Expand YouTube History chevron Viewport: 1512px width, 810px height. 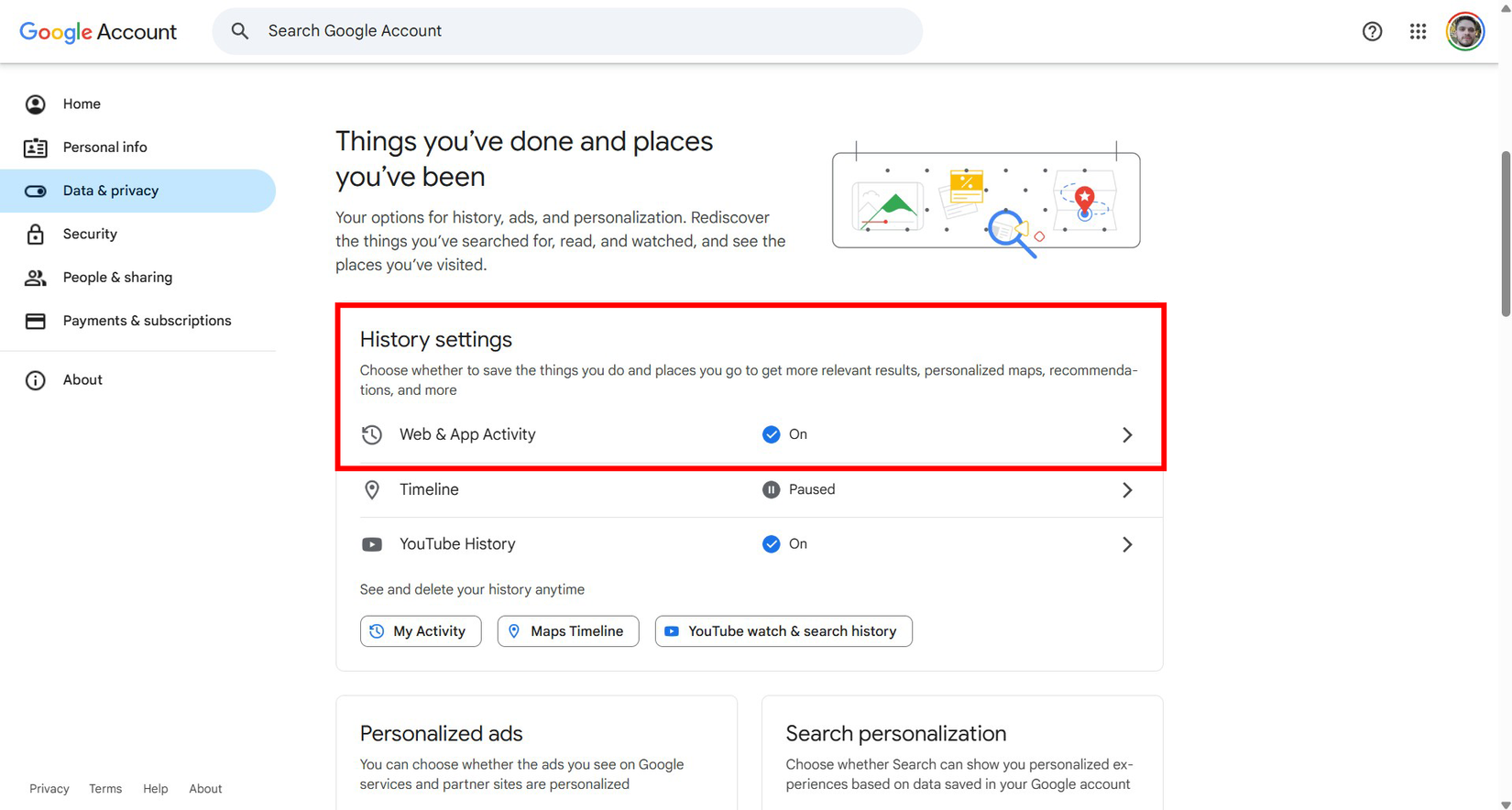coord(1127,544)
